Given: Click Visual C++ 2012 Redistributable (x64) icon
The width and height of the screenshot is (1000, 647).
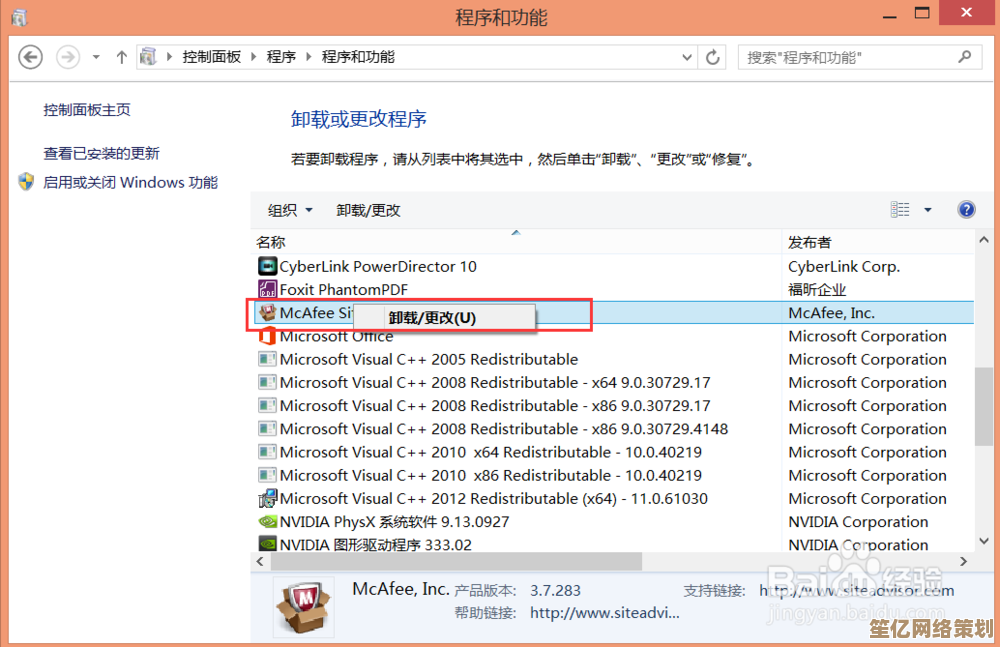Looking at the screenshot, I should (267, 498).
